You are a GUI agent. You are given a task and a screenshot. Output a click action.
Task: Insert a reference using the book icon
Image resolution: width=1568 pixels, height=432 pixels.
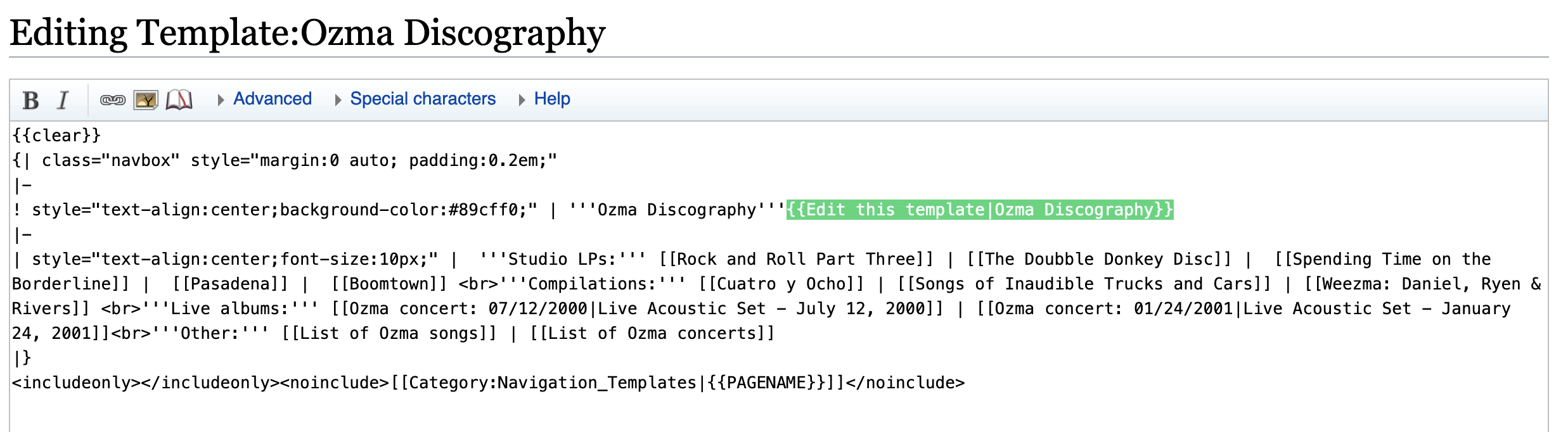(179, 100)
